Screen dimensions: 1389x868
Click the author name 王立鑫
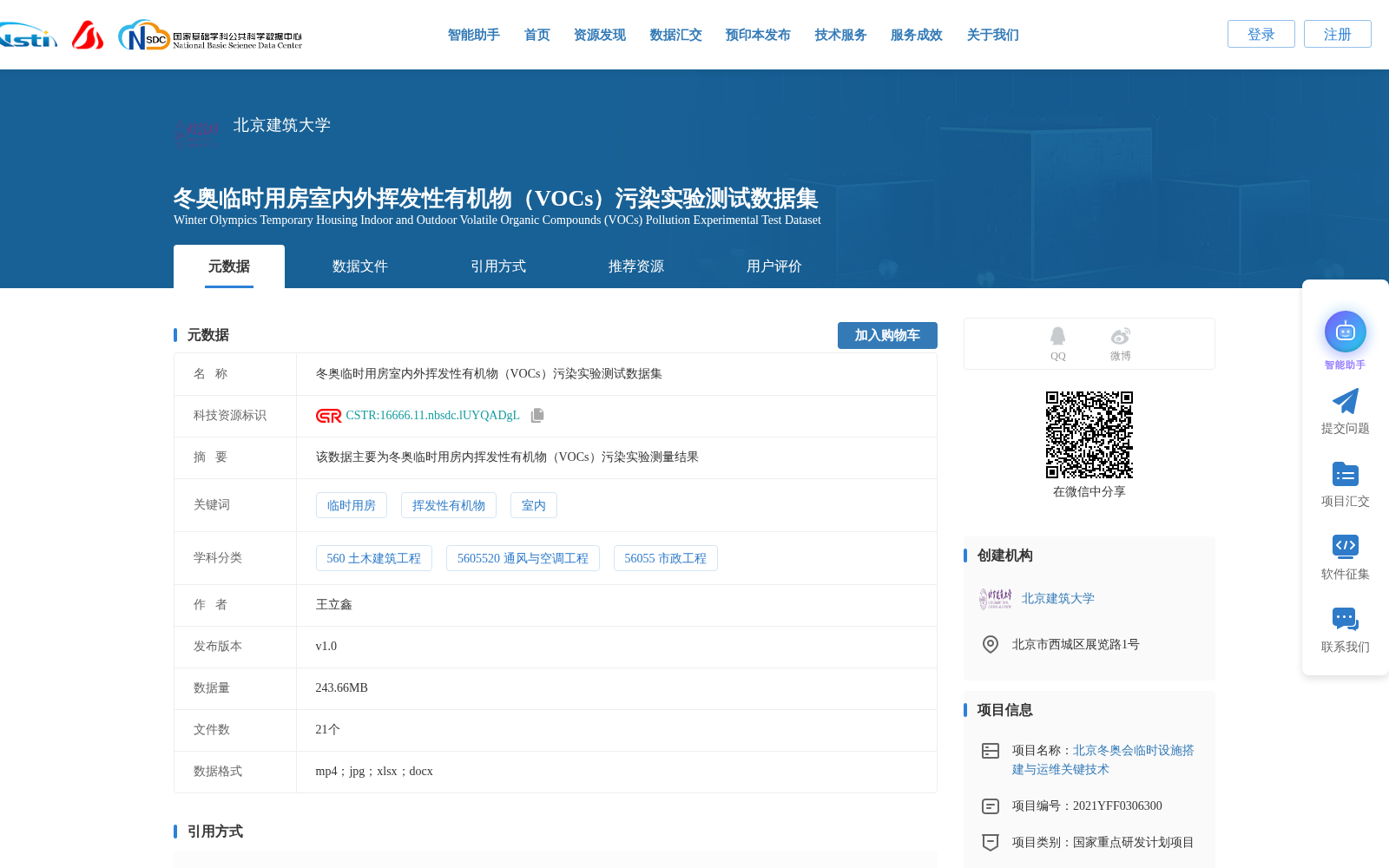pos(334,605)
